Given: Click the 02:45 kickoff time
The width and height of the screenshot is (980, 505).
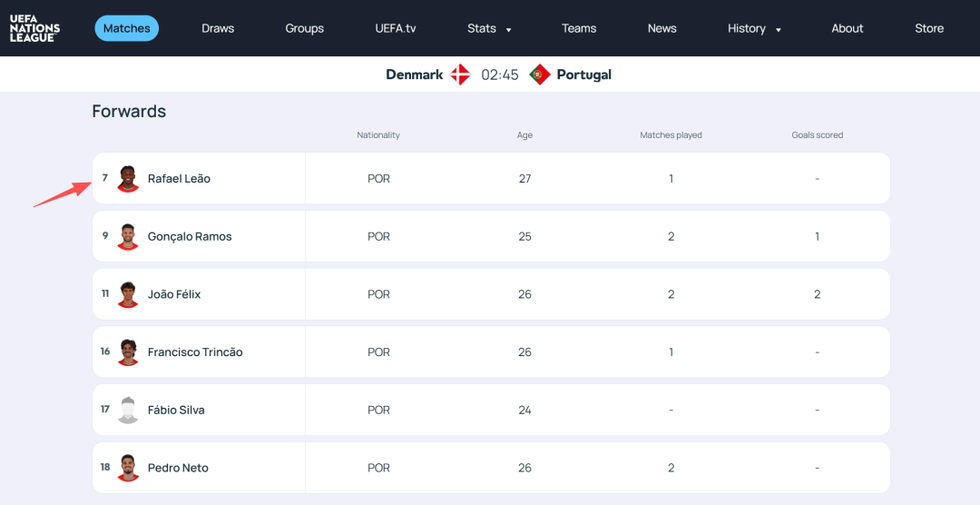Looking at the screenshot, I should tap(500, 74).
